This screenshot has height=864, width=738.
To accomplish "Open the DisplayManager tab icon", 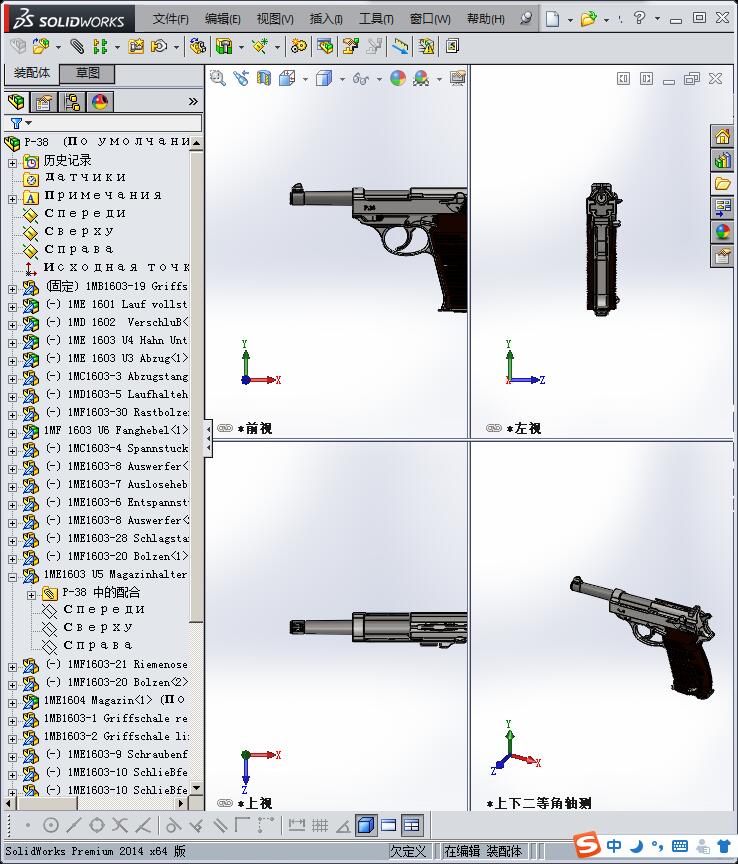I will click(100, 102).
